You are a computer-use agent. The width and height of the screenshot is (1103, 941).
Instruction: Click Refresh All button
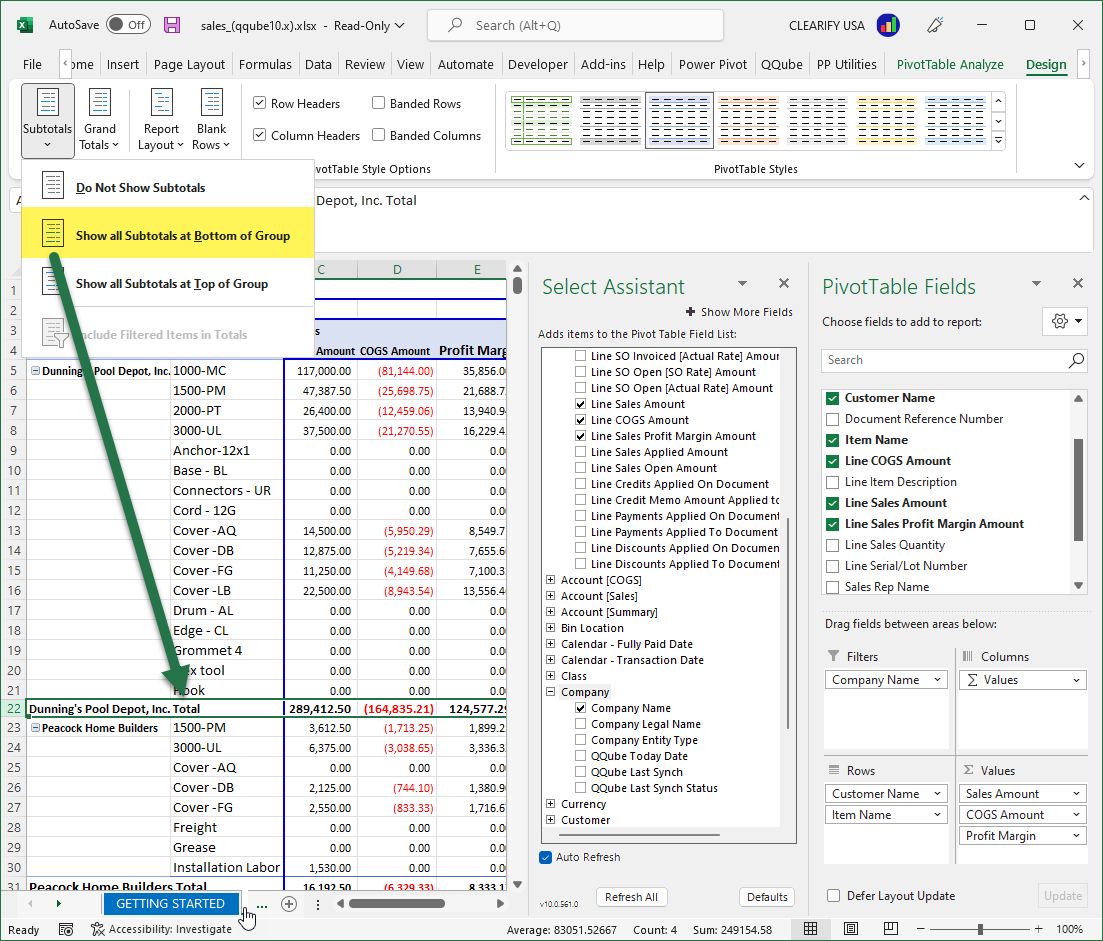pos(631,897)
